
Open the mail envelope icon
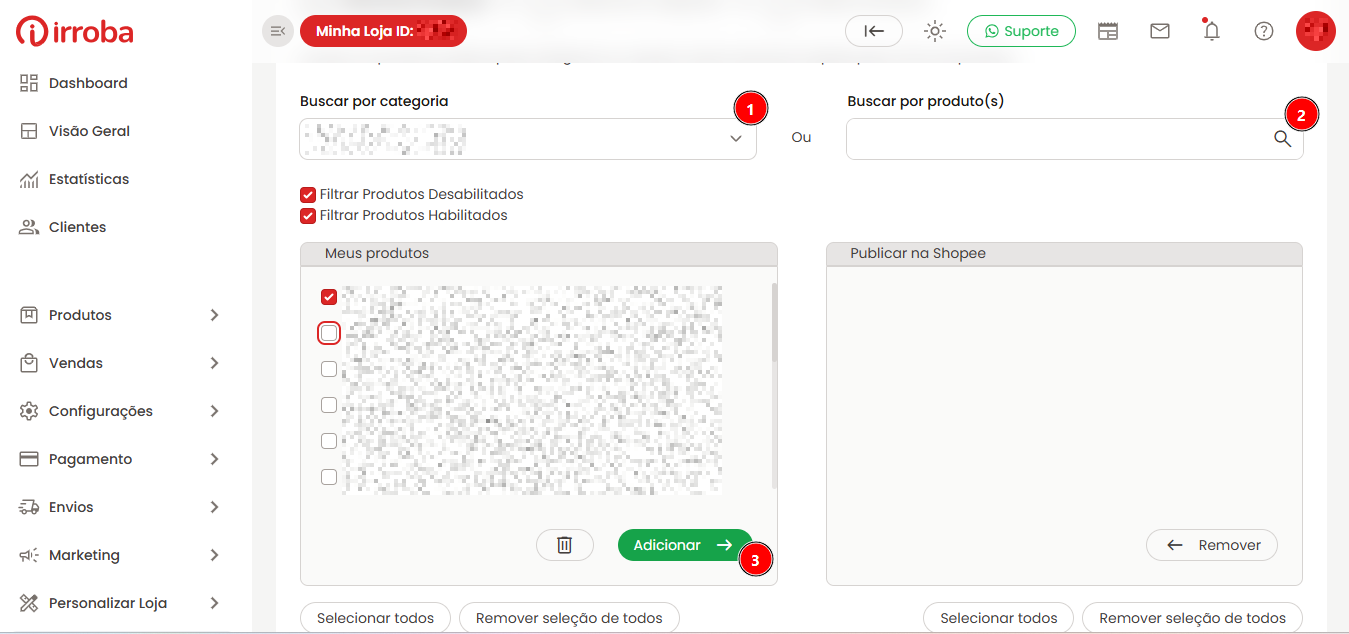coord(1160,31)
